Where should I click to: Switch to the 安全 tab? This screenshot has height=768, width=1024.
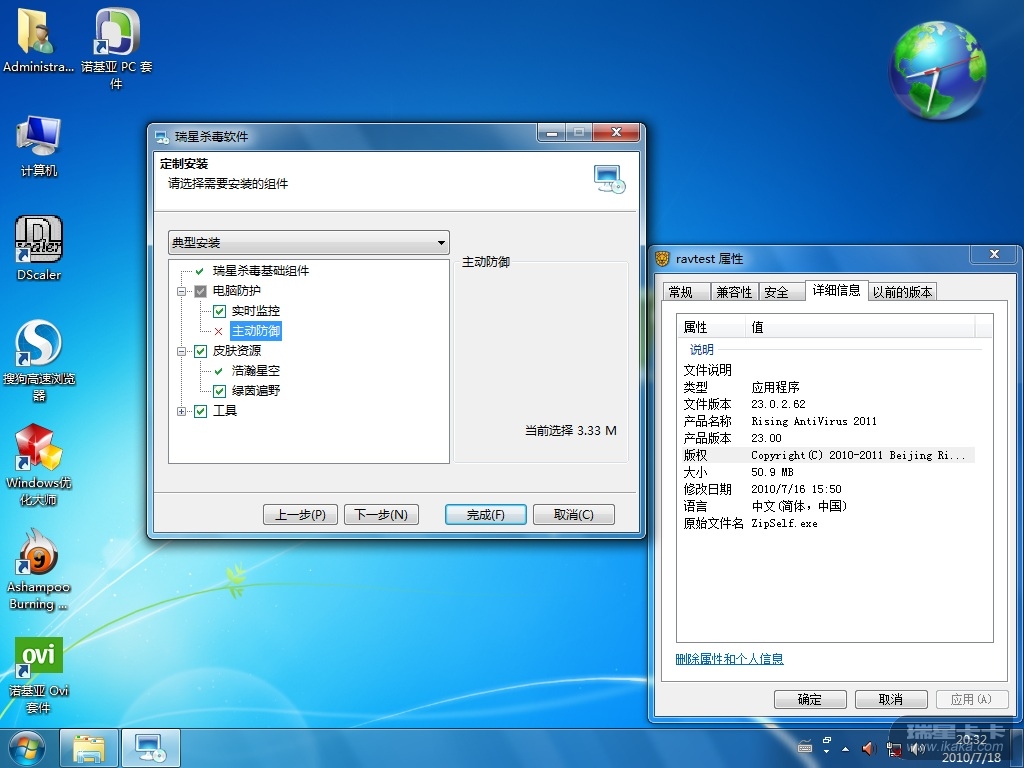tap(781, 292)
